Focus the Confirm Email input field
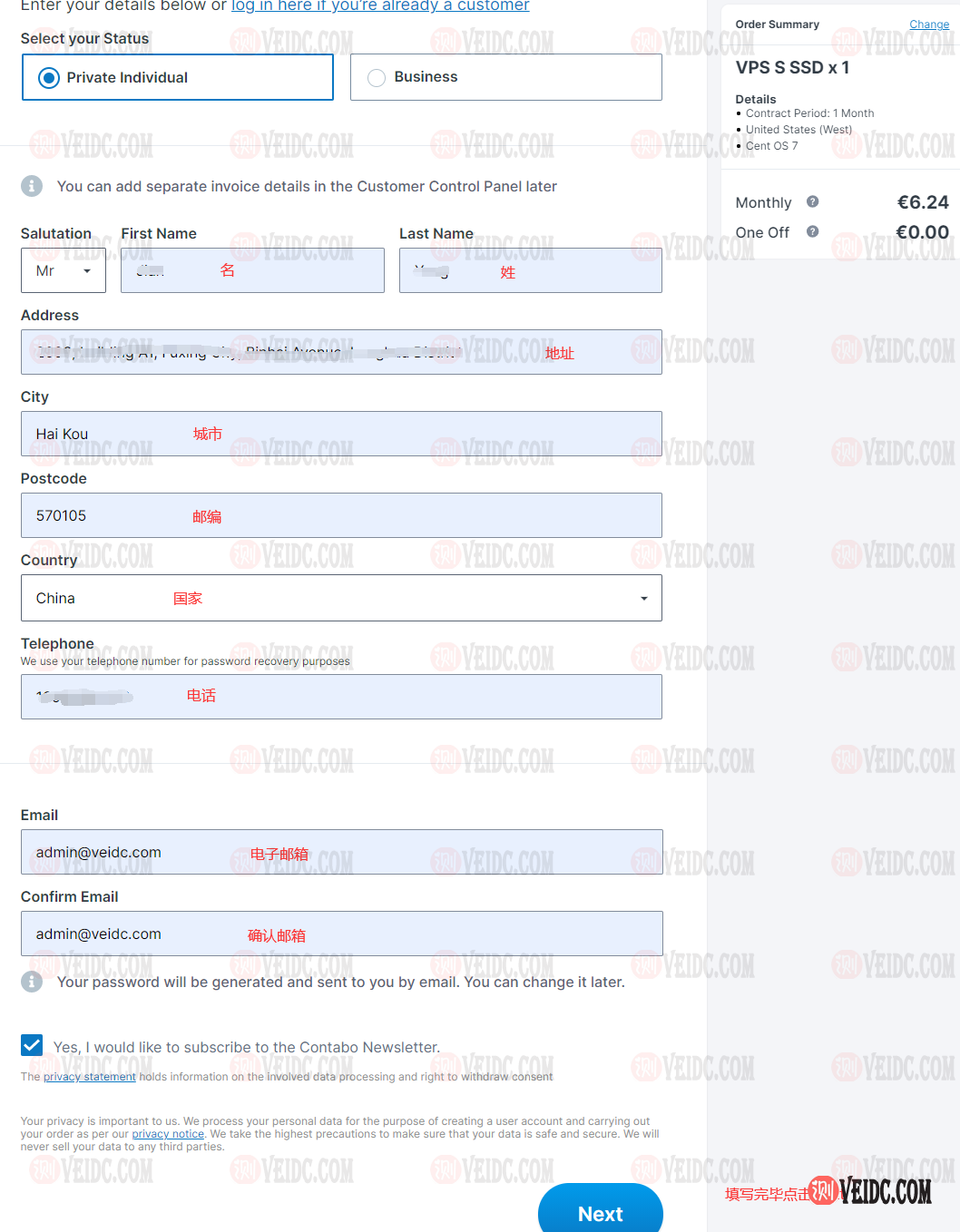Viewport: 960px width, 1232px height. 341,934
